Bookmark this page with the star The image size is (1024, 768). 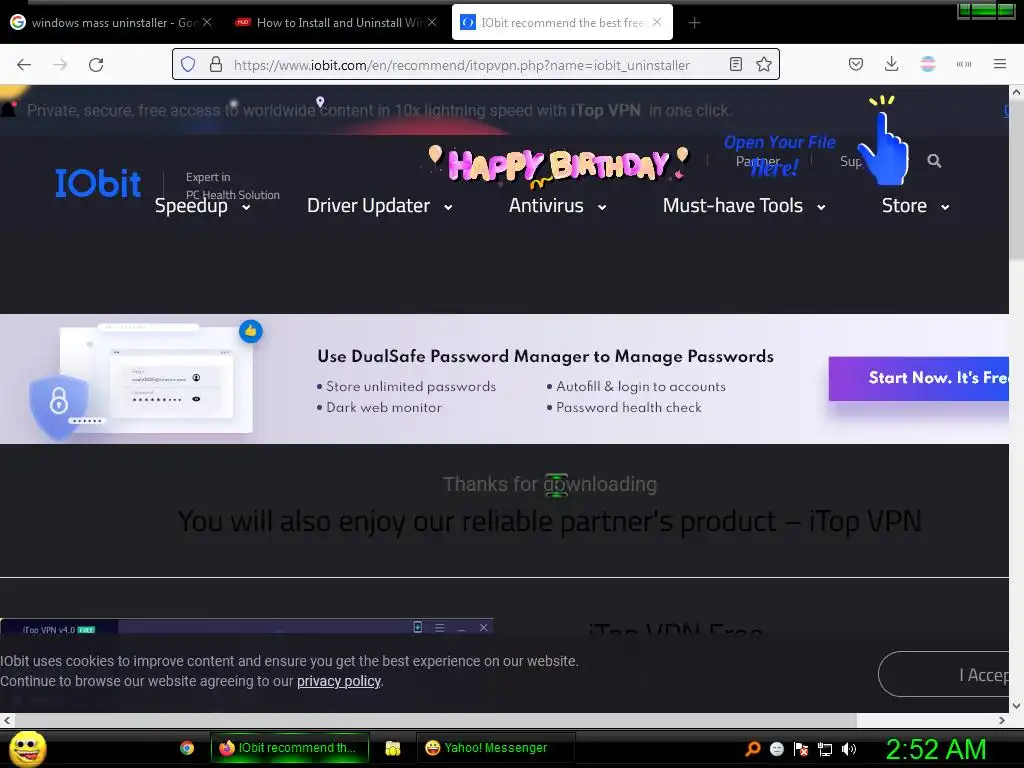pyautogui.click(x=763, y=65)
